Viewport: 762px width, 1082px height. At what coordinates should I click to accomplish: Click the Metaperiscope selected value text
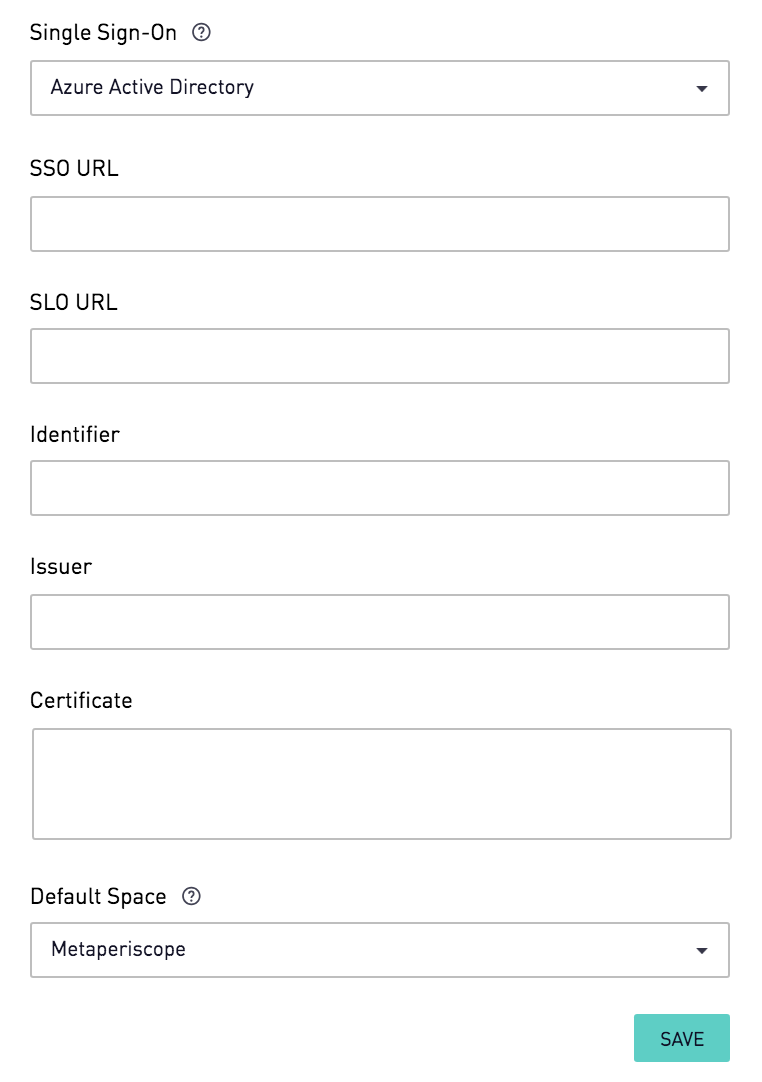(118, 950)
